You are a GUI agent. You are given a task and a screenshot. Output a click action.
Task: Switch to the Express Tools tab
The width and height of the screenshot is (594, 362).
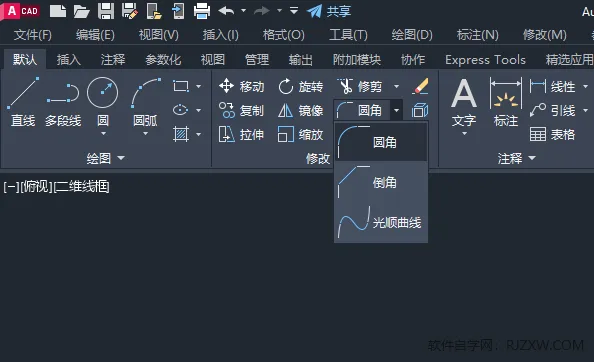(x=485, y=59)
